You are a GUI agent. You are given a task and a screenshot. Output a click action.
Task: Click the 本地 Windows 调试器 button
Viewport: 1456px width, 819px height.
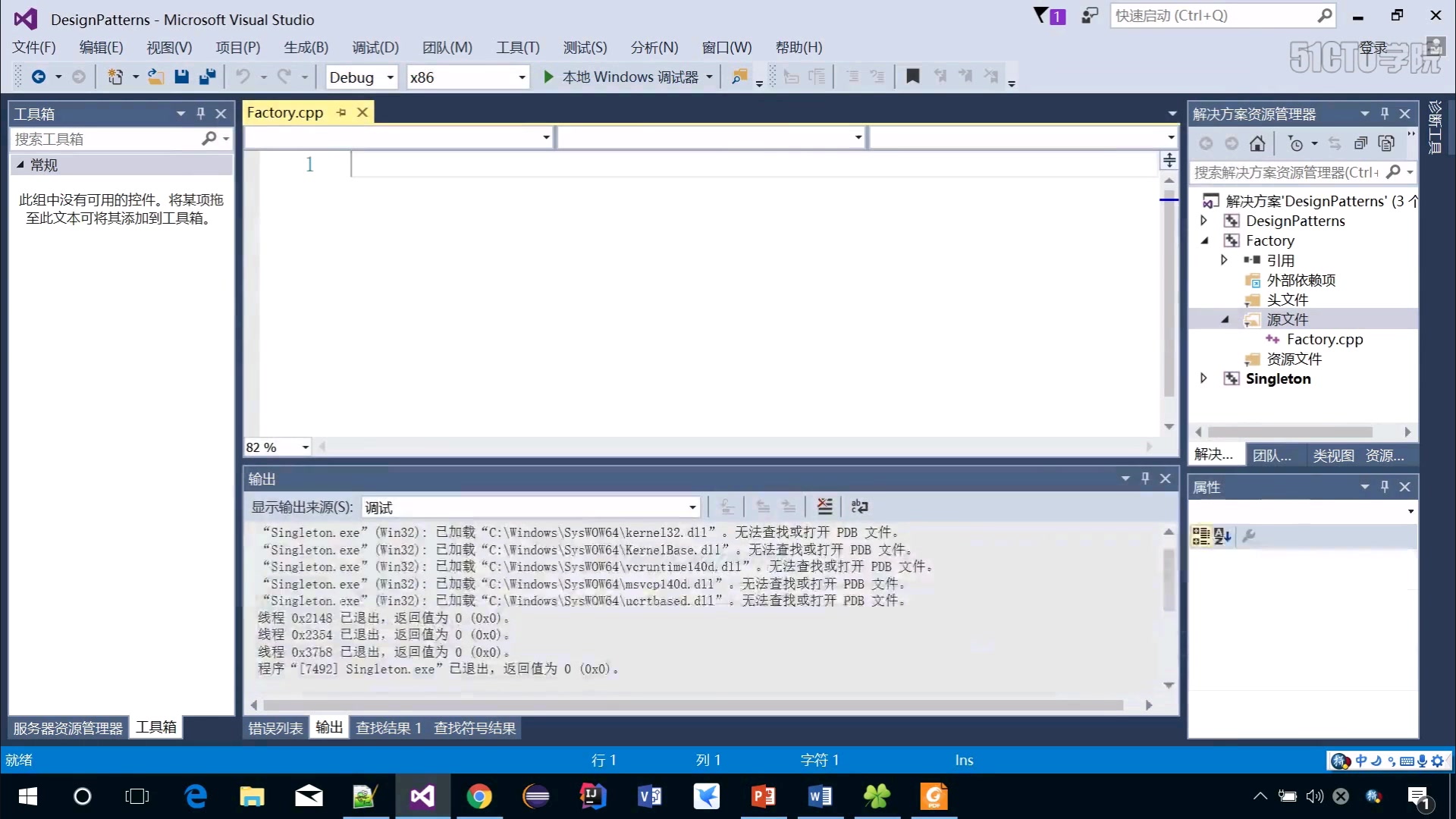pos(629,77)
